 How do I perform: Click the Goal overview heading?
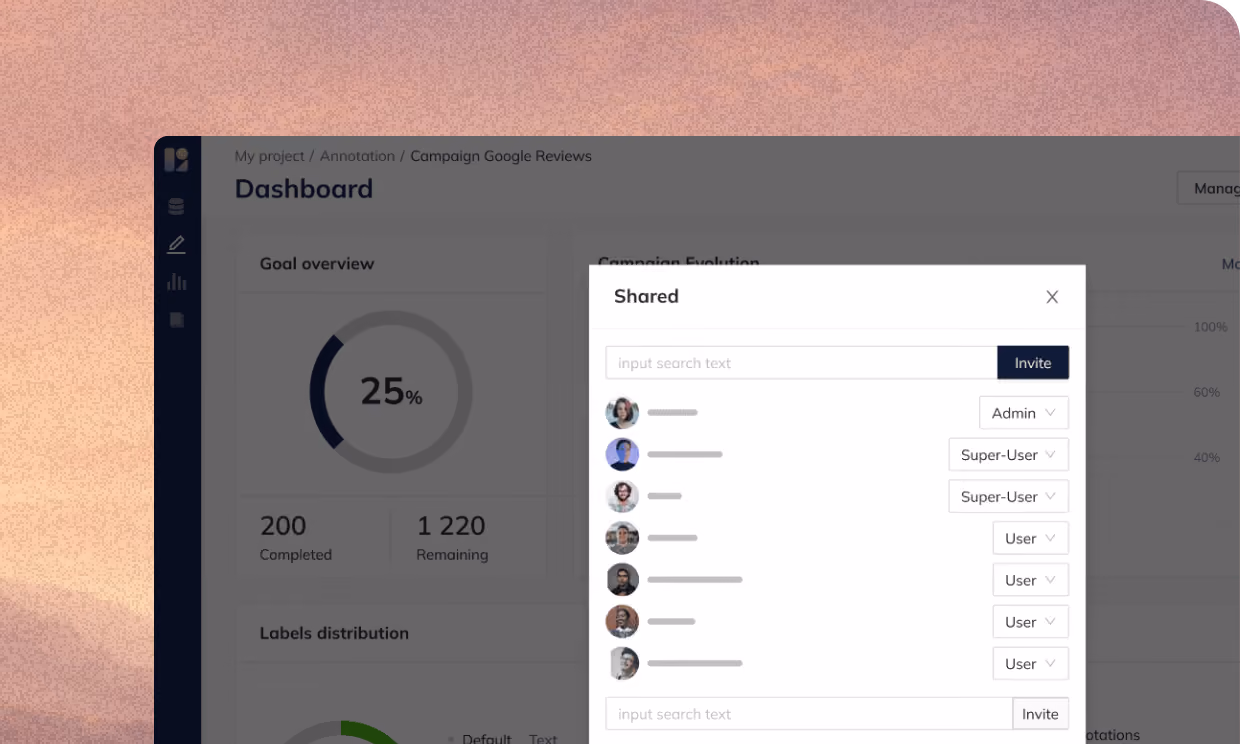317,264
